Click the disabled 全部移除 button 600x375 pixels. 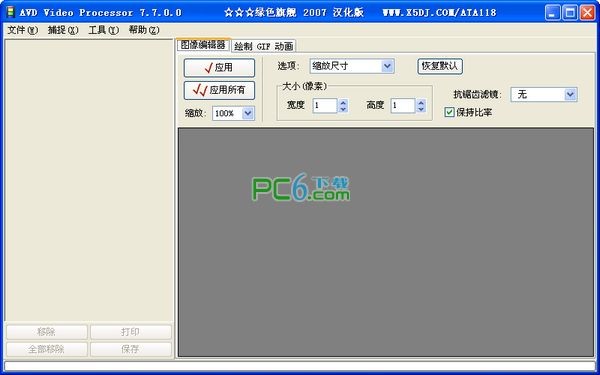47,349
